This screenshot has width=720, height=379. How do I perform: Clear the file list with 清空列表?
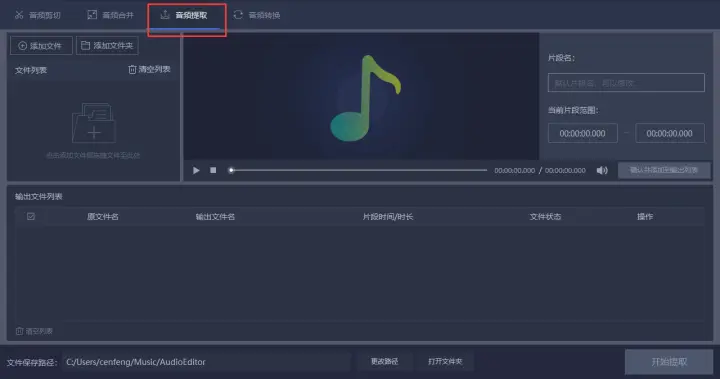(x=149, y=69)
